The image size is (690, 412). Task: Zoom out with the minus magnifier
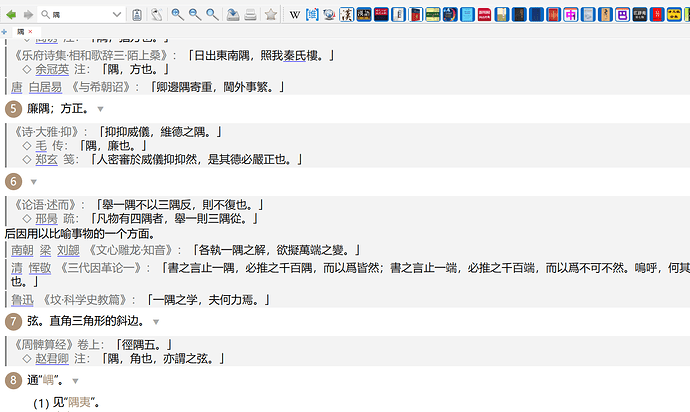195,15
